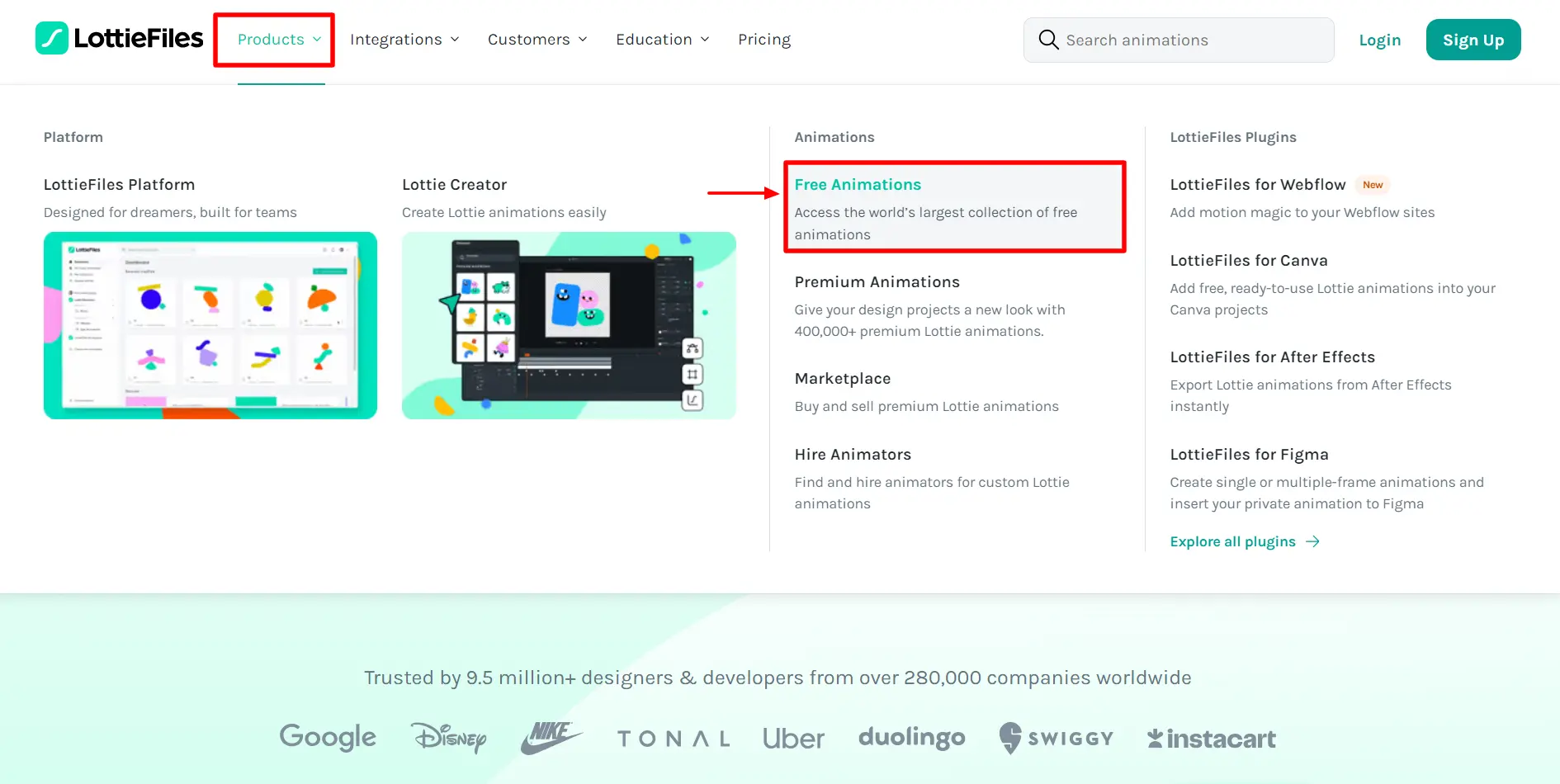Image resolution: width=1560 pixels, height=784 pixels.
Task: Click the Disney logo
Action: tap(449, 737)
